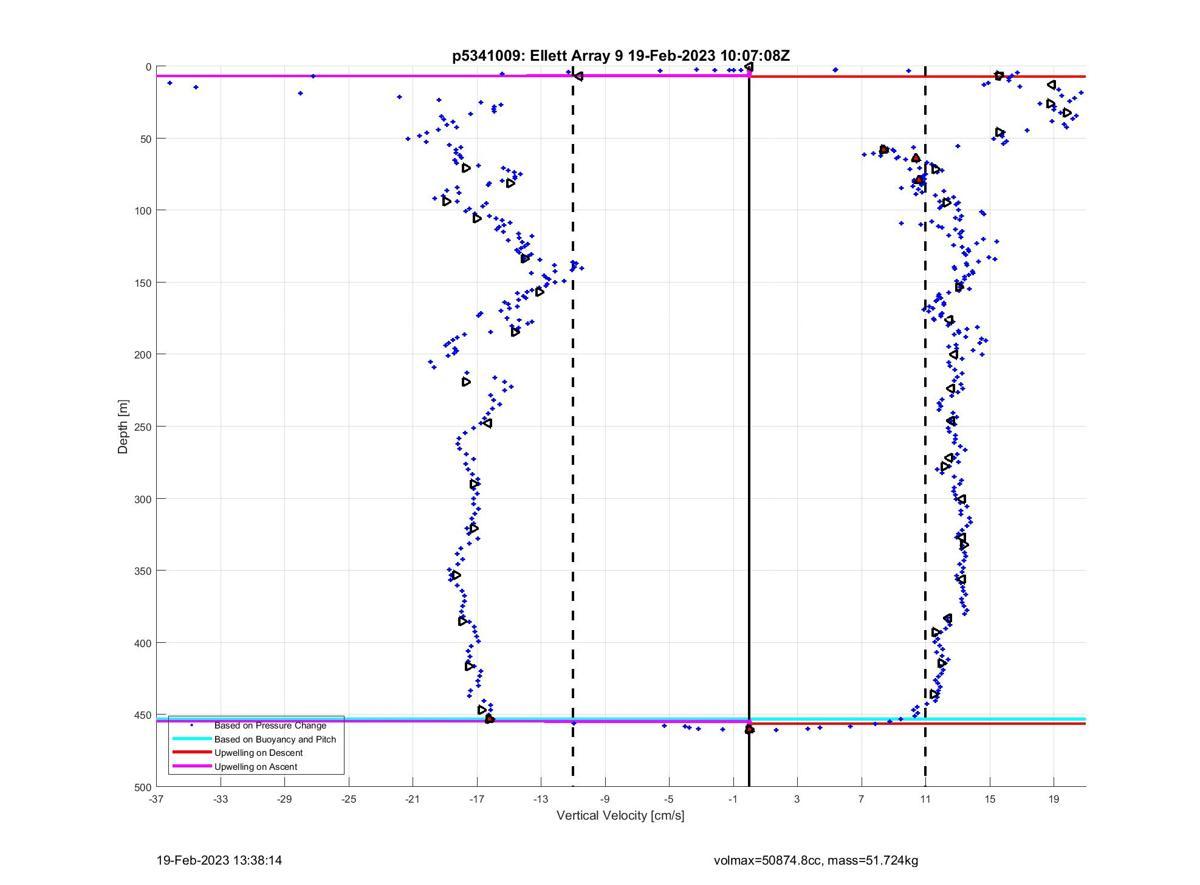Click black triangle marker atop the solid black line
This screenshot has width=1200, height=885.
(x=748, y=67)
